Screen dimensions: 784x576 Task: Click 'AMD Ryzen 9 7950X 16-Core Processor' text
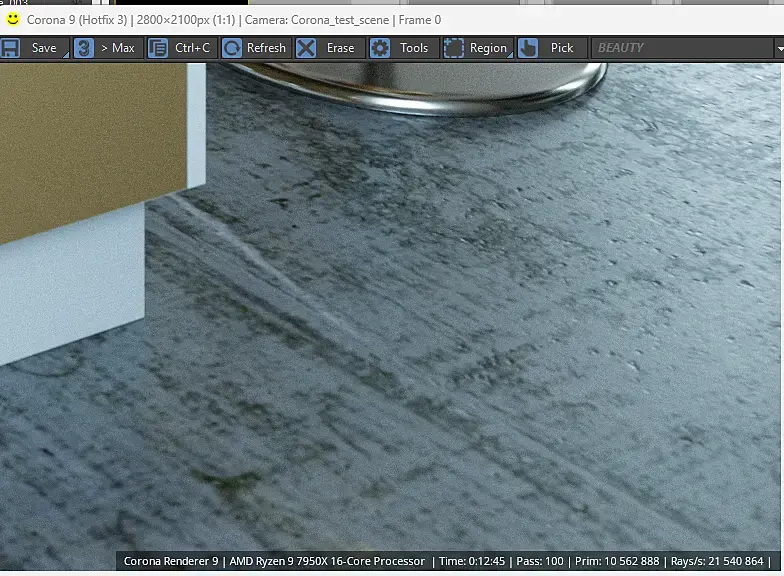pyautogui.click(x=327, y=562)
